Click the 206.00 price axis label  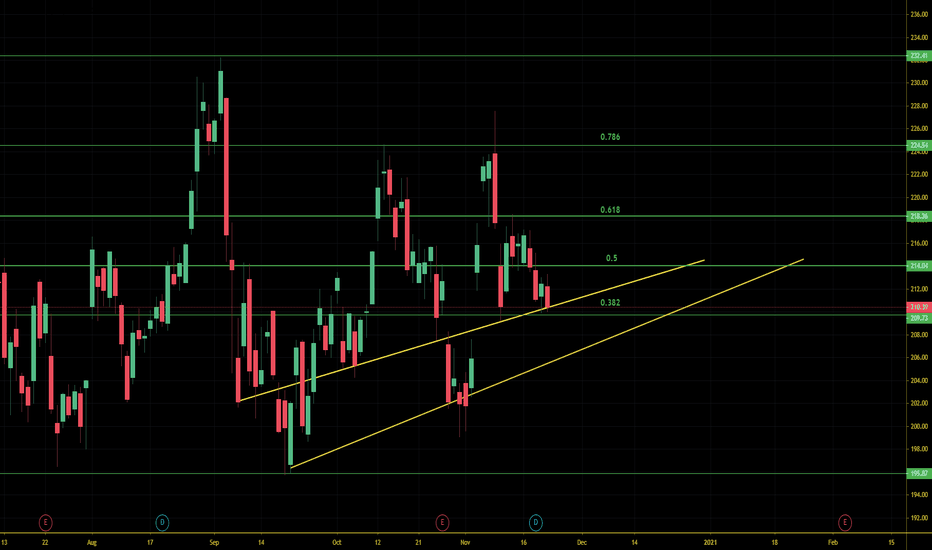[919, 358]
